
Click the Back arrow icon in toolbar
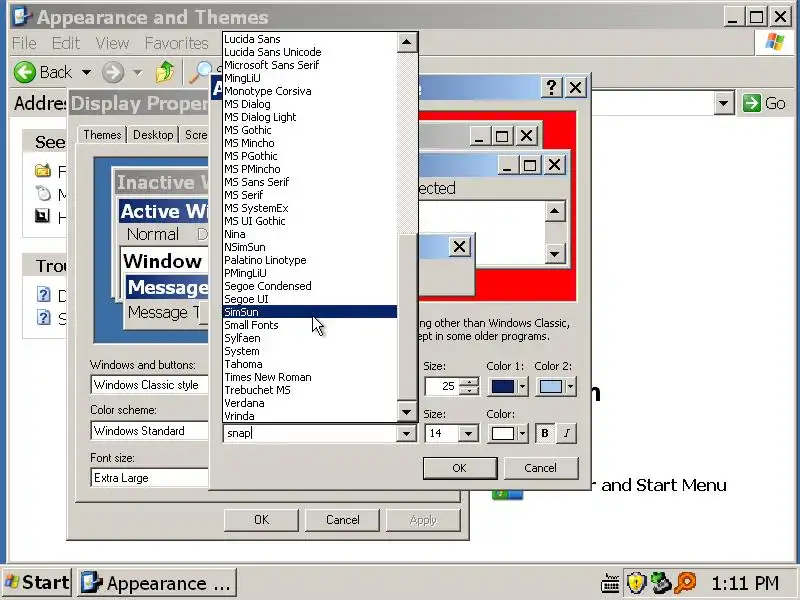click(x=24, y=72)
